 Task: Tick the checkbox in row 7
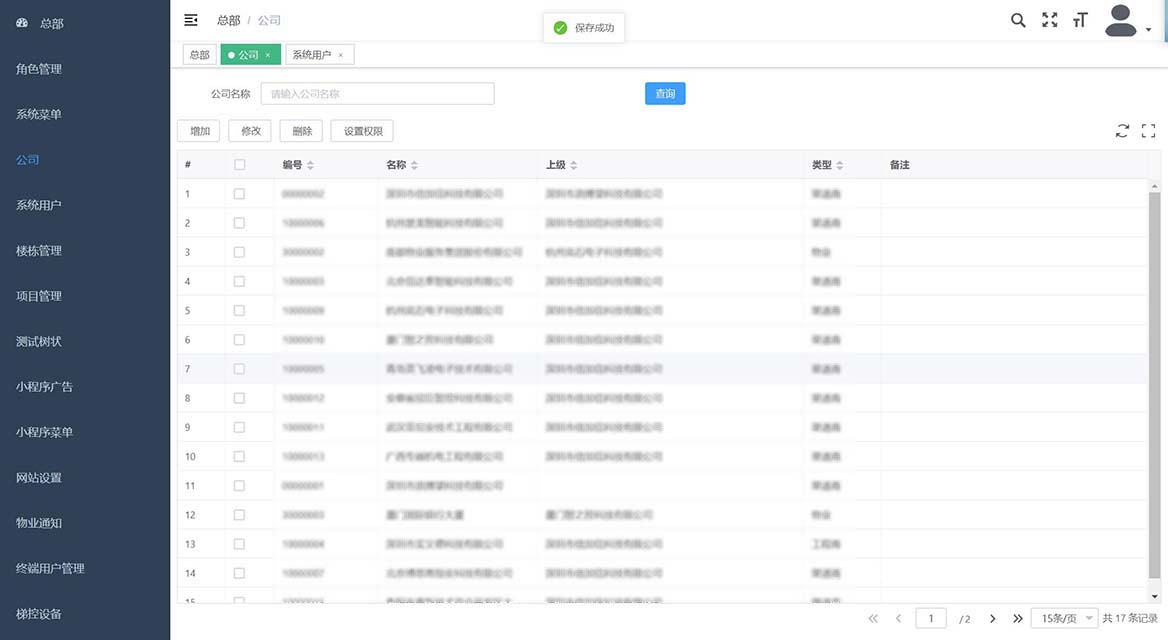(239, 369)
